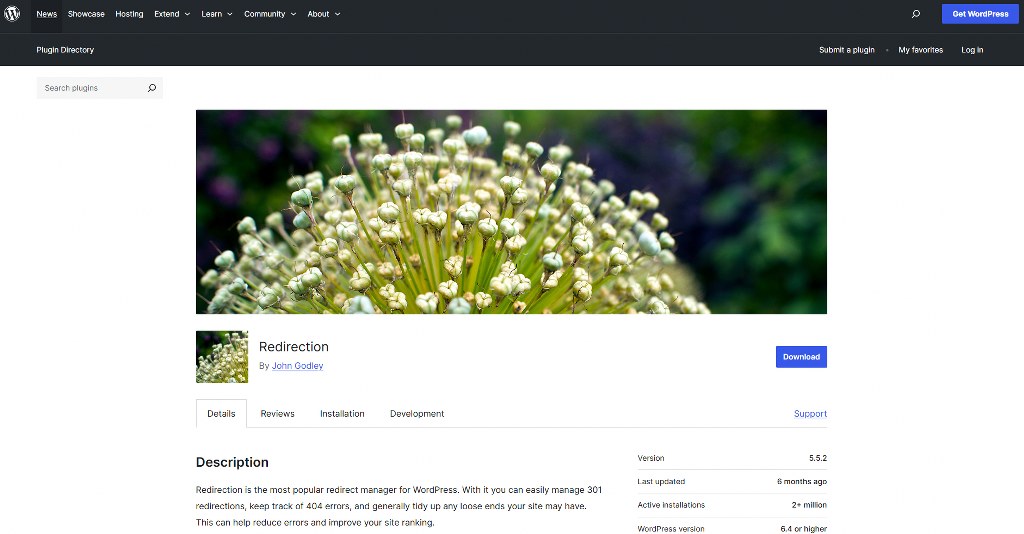Go to Plugin Directory link
This screenshot has height=534, width=1024.
tap(65, 50)
